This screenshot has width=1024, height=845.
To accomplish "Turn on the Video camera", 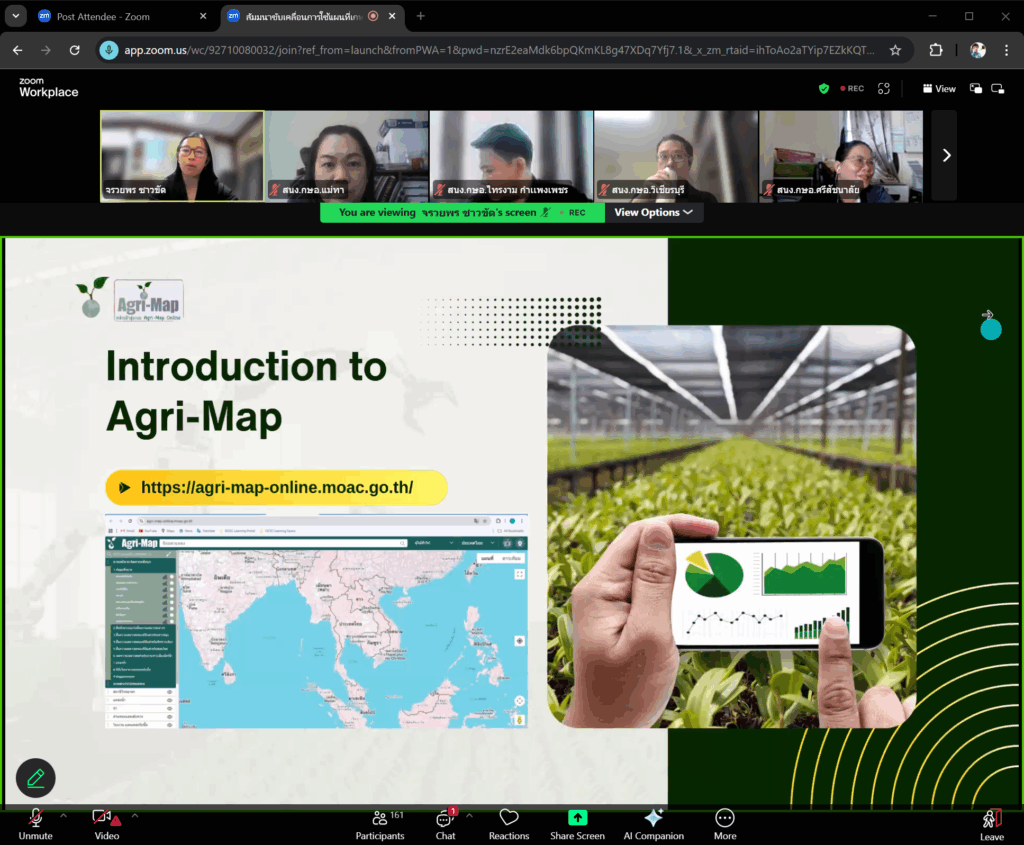I will click(x=106, y=824).
